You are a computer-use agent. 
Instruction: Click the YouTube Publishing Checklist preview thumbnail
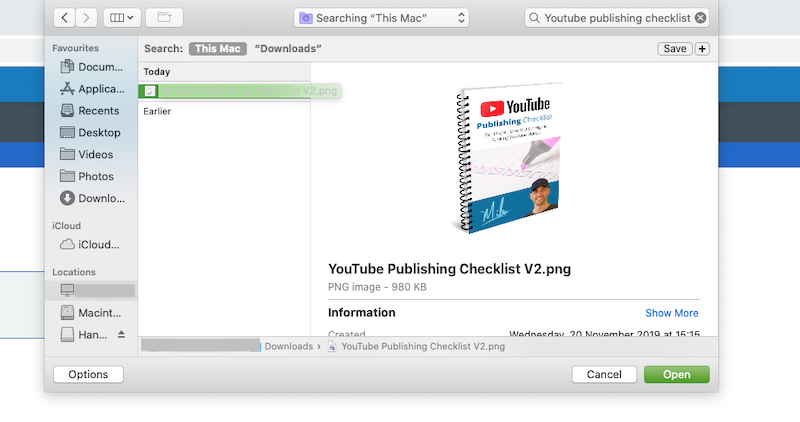(x=507, y=158)
